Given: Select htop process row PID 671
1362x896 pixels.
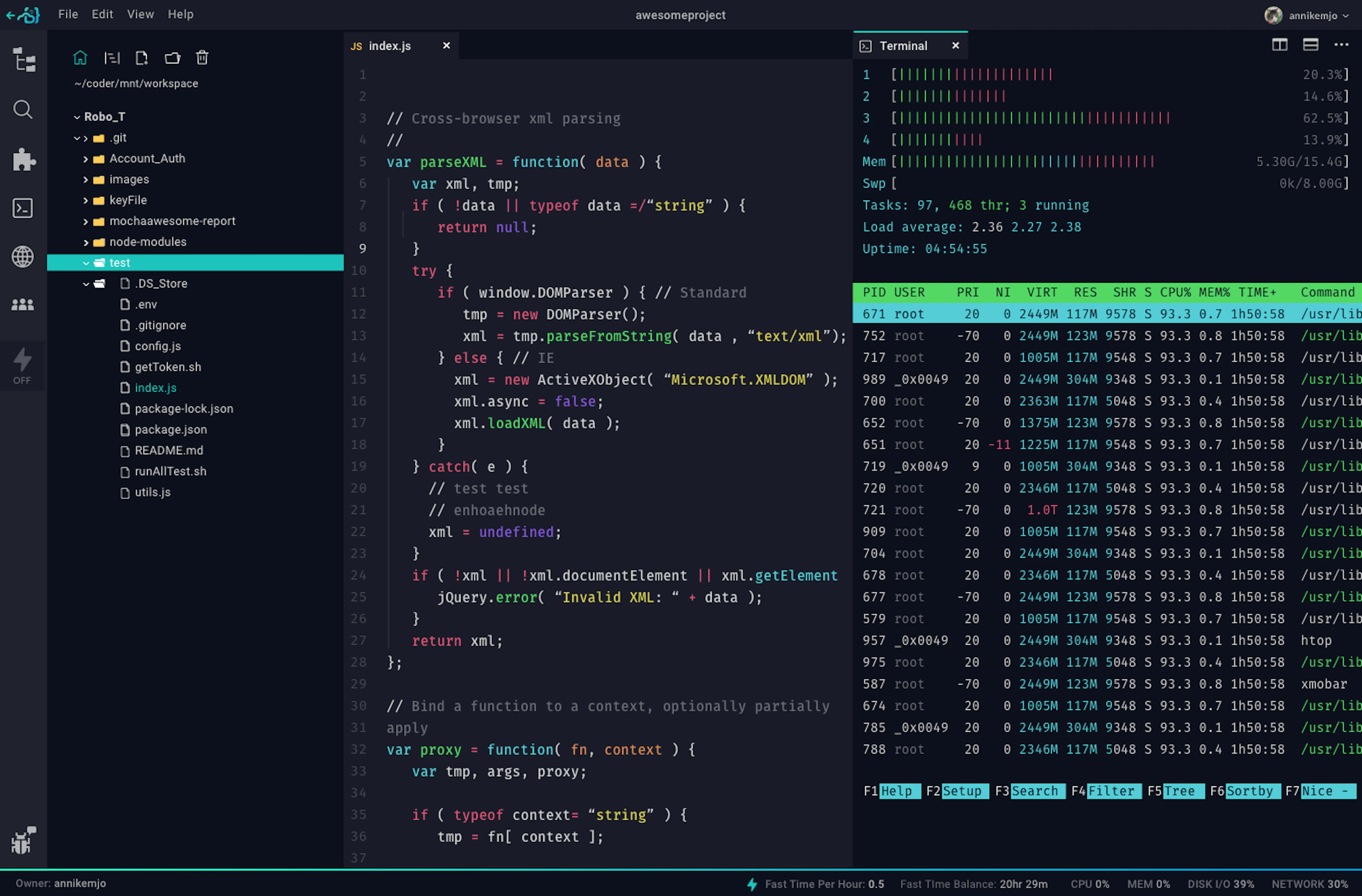Looking at the screenshot, I should 1107,314.
